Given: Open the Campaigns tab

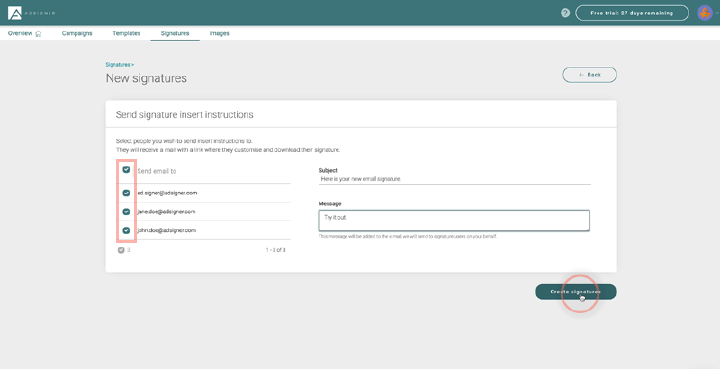Looking at the screenshot, I should click(x=77, y=33).
